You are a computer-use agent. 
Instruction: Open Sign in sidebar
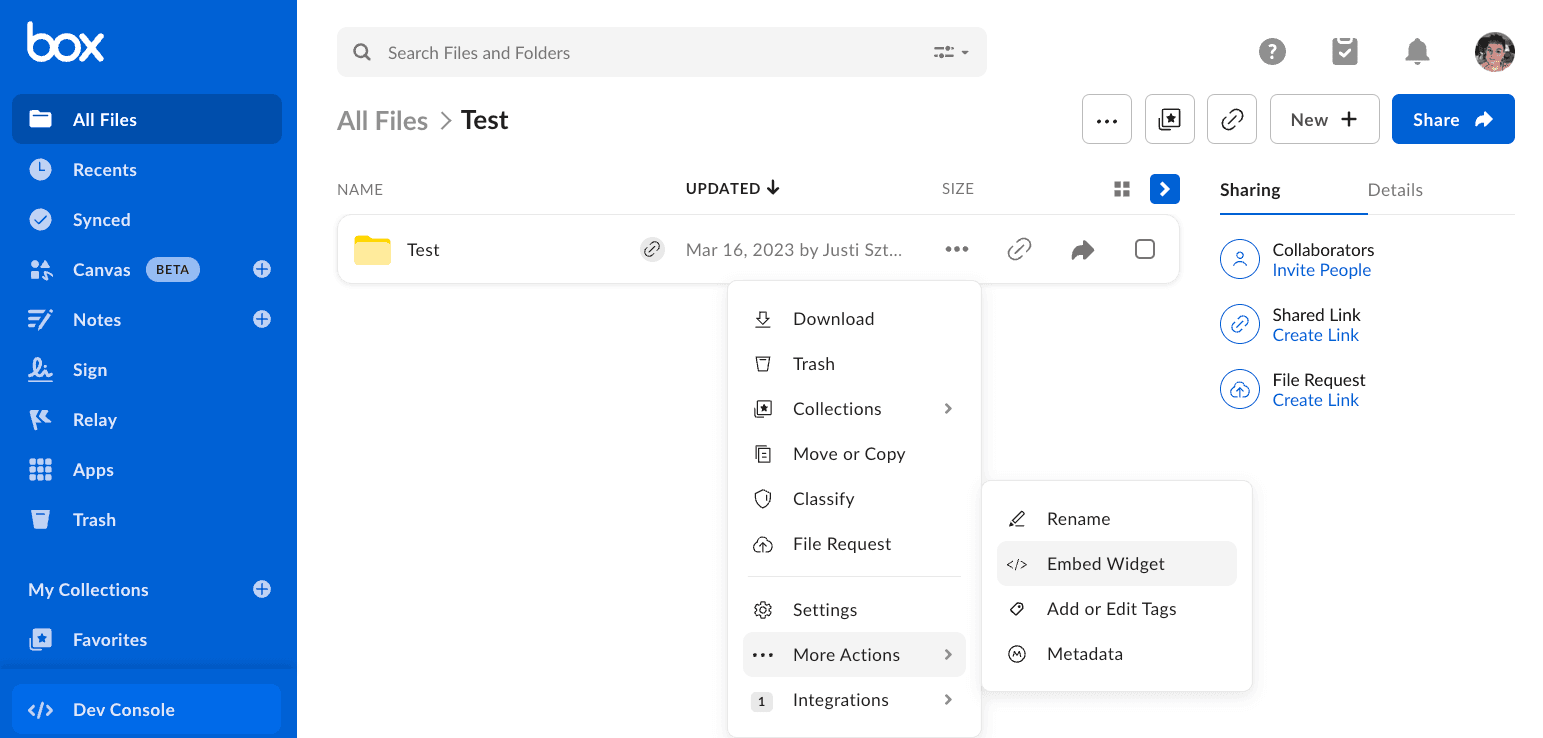[x=147, y=369]
